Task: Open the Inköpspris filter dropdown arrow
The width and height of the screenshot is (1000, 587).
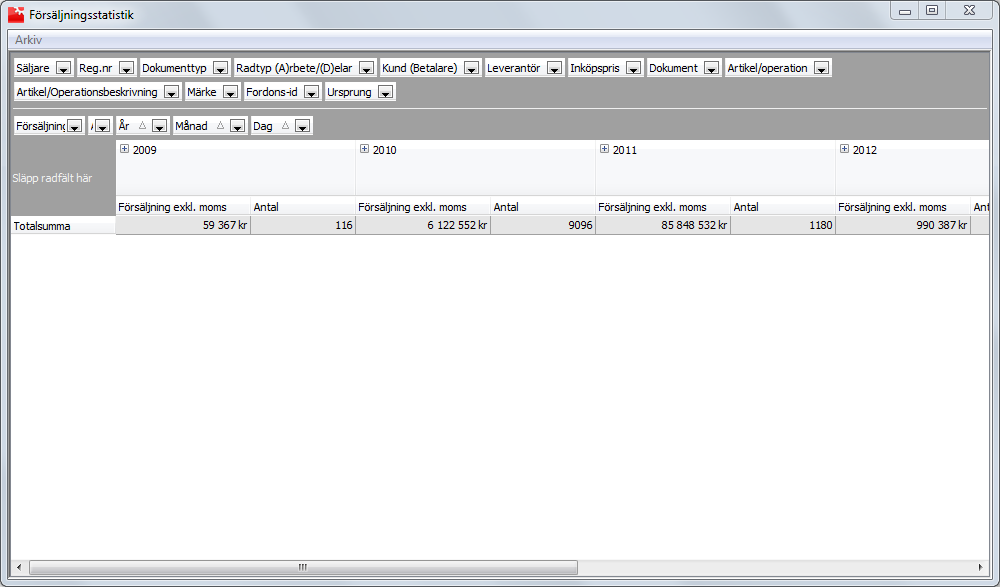Action: pyautogui.click(x=633, y=68)
